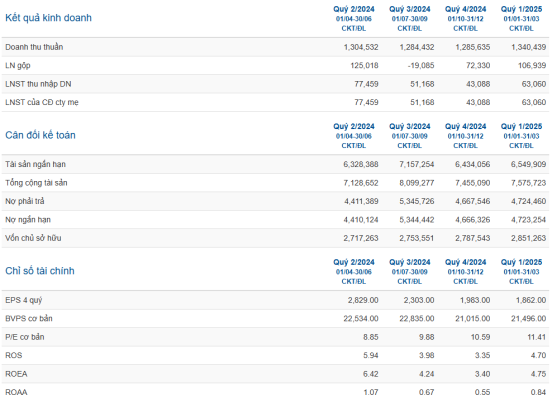
Task: Click the Tổng cộng tài sản row label
Action: click(36, 183)
